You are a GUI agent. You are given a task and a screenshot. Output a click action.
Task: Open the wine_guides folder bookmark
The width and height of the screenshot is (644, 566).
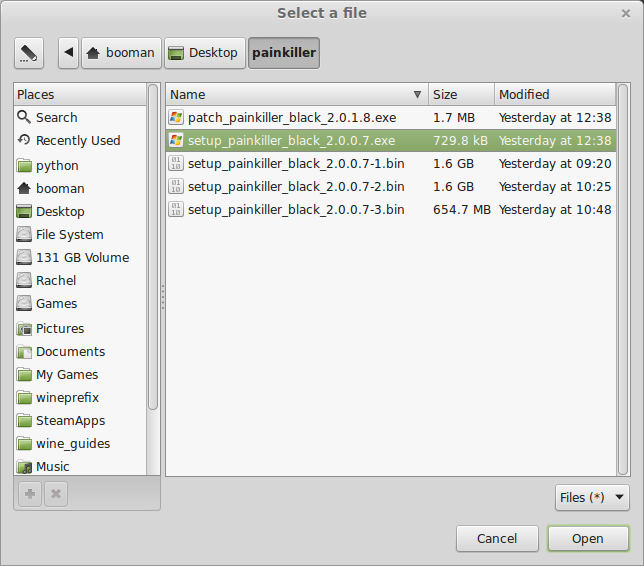(80, 444)
